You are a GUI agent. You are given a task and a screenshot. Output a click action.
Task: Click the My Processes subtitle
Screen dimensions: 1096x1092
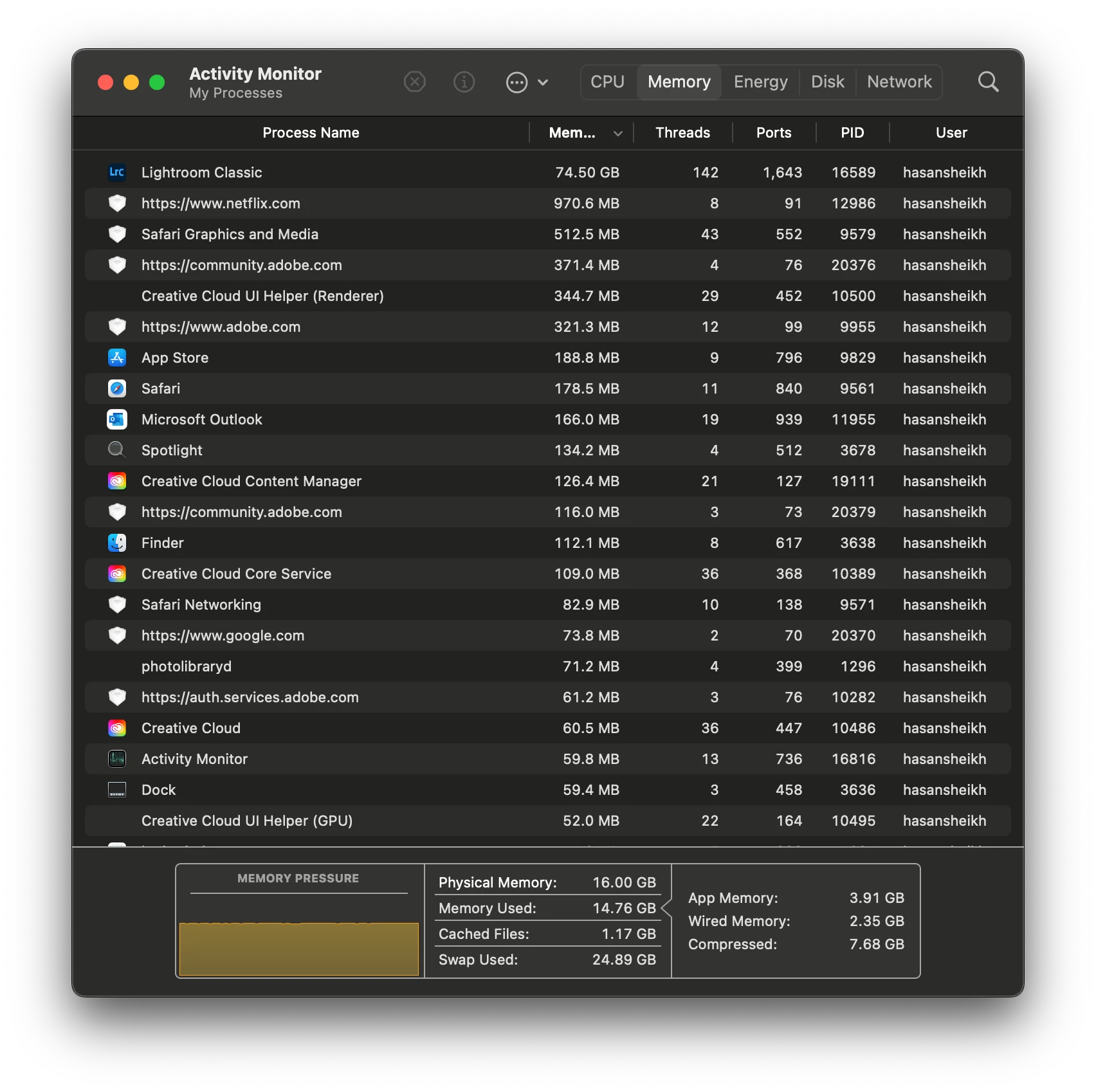pos(235,93)
